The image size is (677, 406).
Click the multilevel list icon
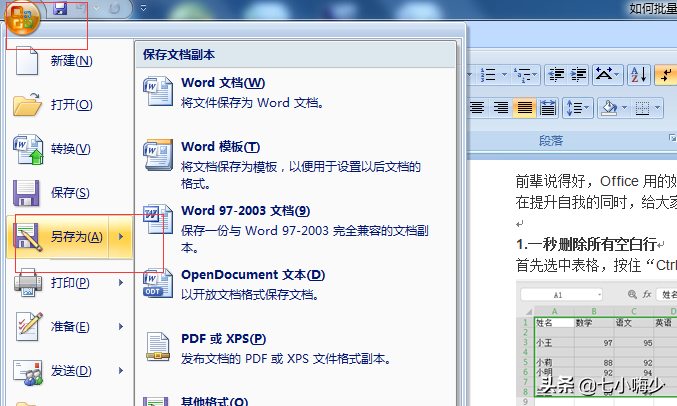[x=522, y=75]
